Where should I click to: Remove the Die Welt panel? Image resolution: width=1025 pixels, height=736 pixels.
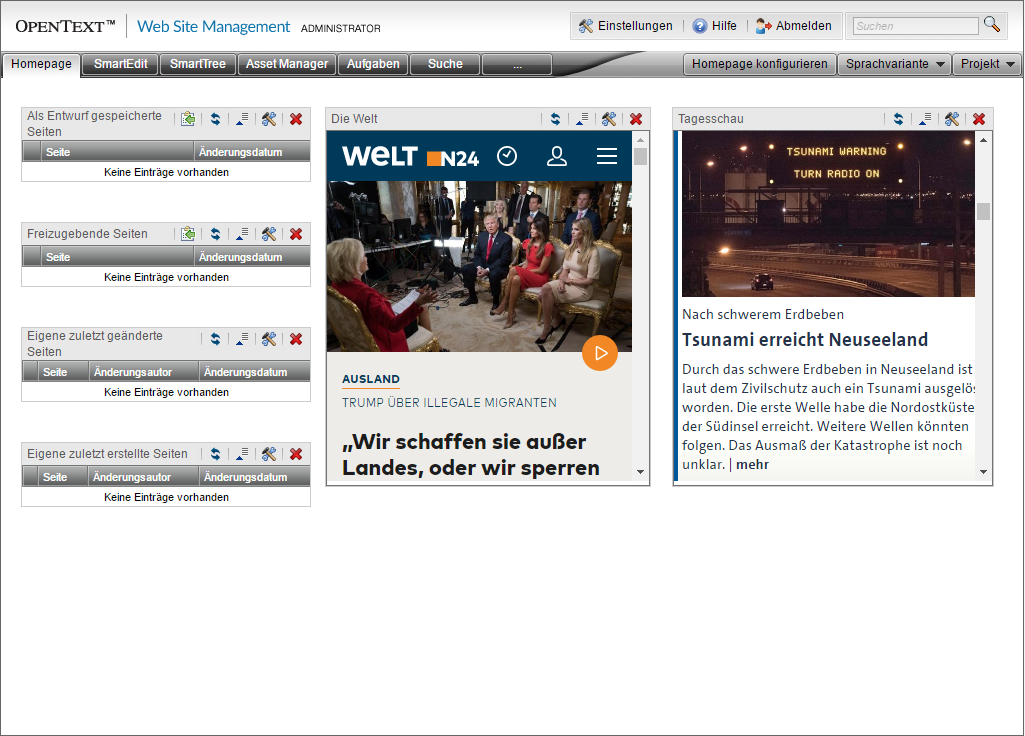[636, 119]
